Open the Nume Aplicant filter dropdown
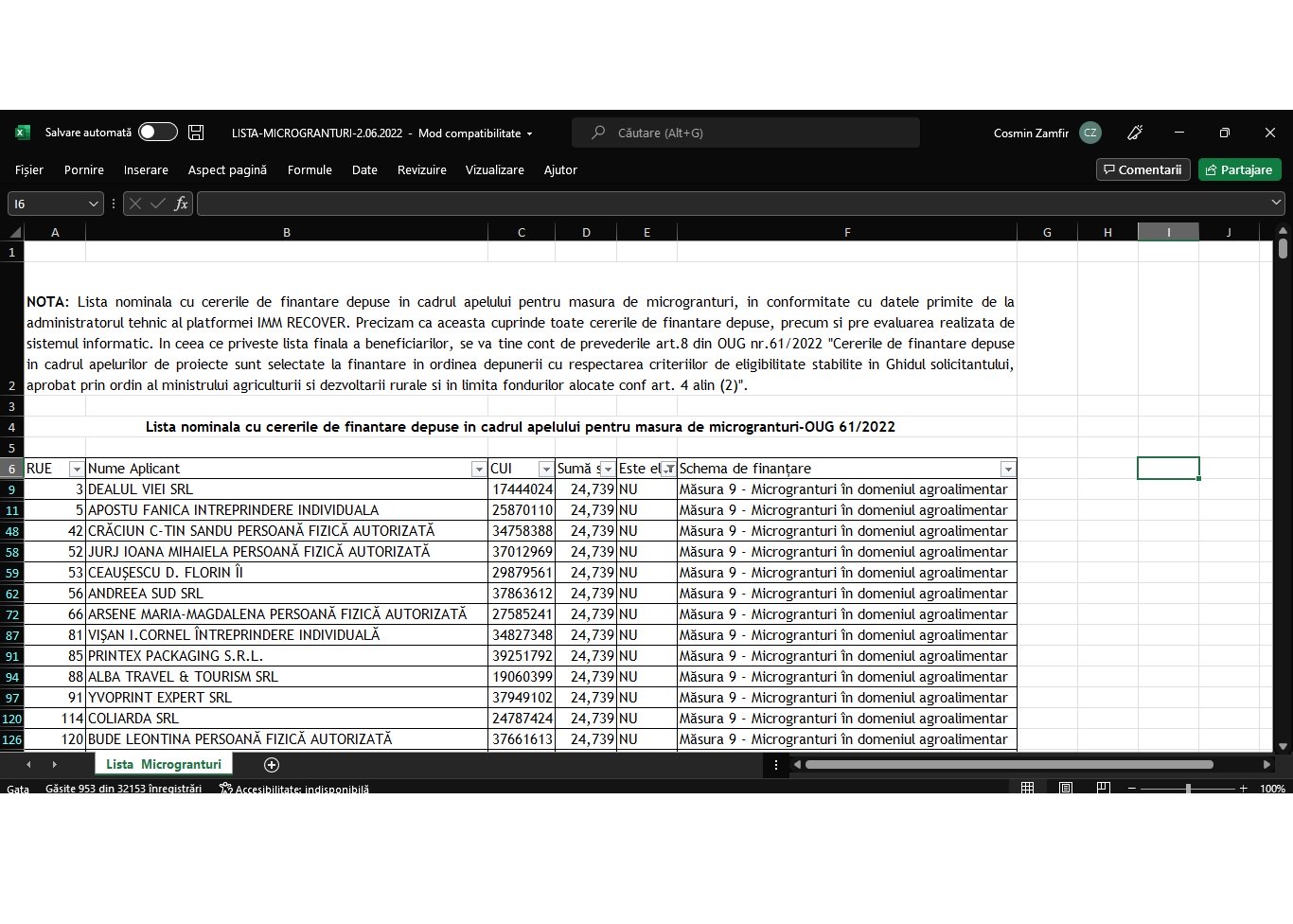Image resolution: width=1293 pixels, height=924 pixels. [479, 470]
